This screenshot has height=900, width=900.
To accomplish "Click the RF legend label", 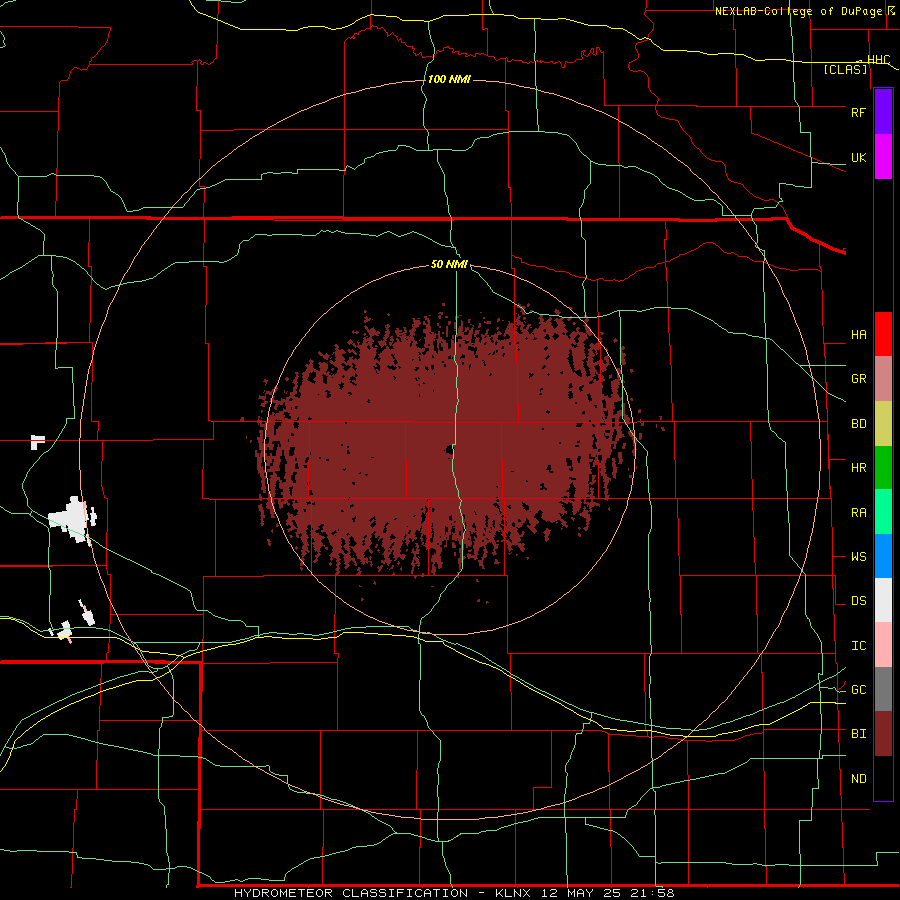I will coord(858,112).
